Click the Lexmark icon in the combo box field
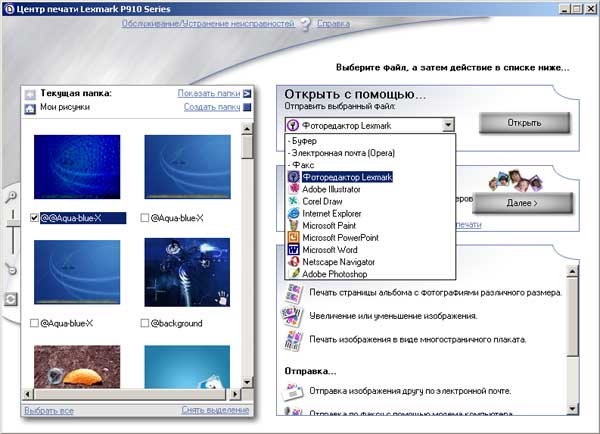Viewport: 600px width, 434px height. [293, 125]
